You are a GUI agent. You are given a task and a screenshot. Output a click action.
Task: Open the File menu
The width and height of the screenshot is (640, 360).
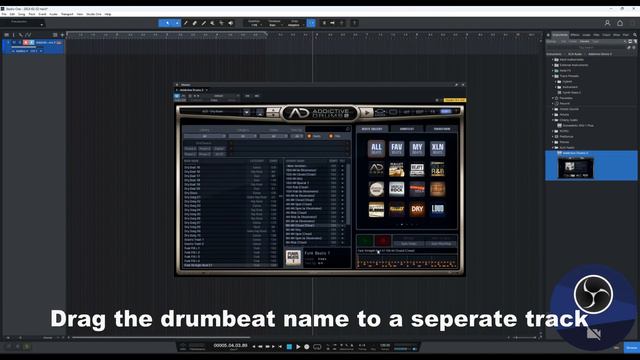click(x=4, y=14)
